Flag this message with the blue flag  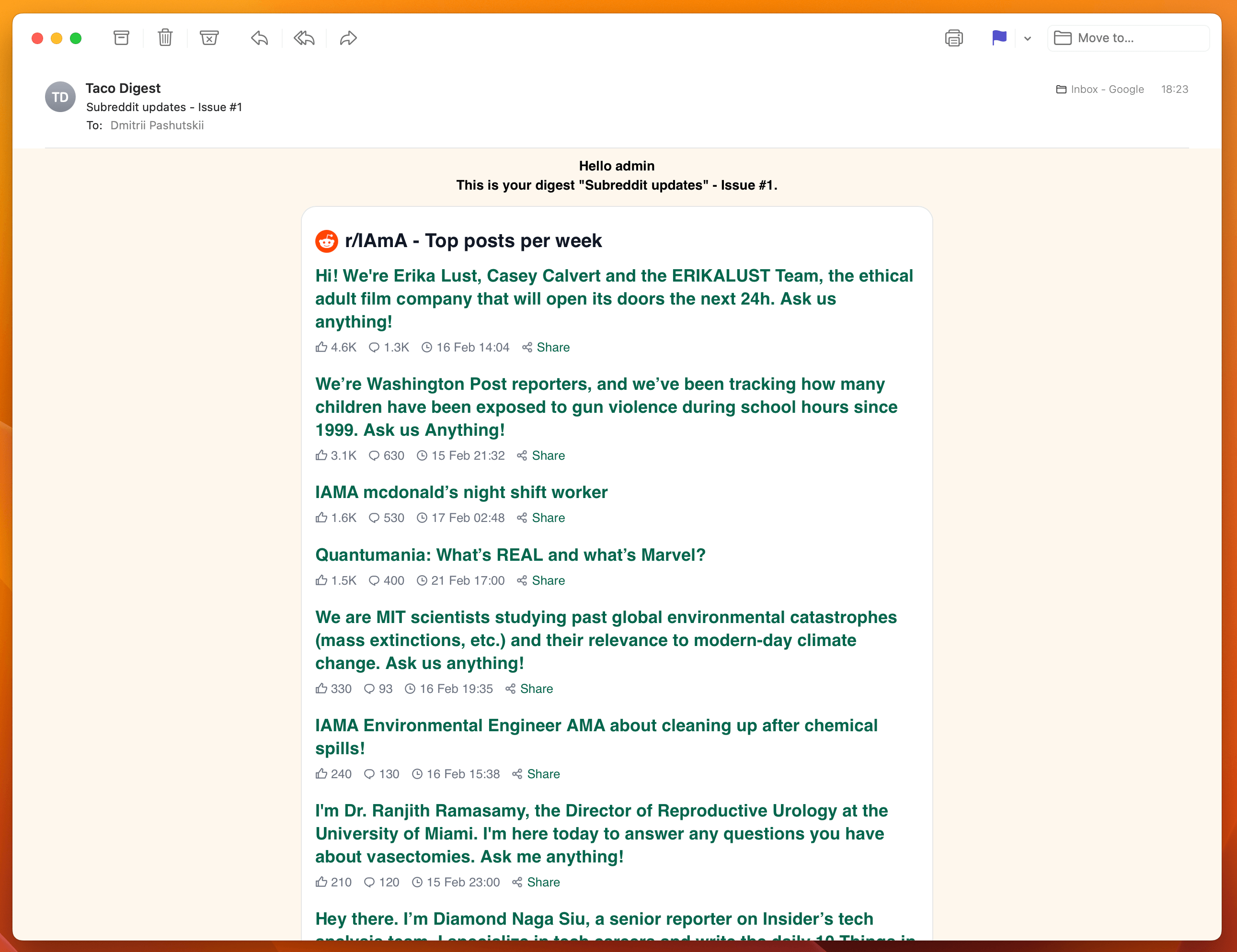click(x=999, y=38)
